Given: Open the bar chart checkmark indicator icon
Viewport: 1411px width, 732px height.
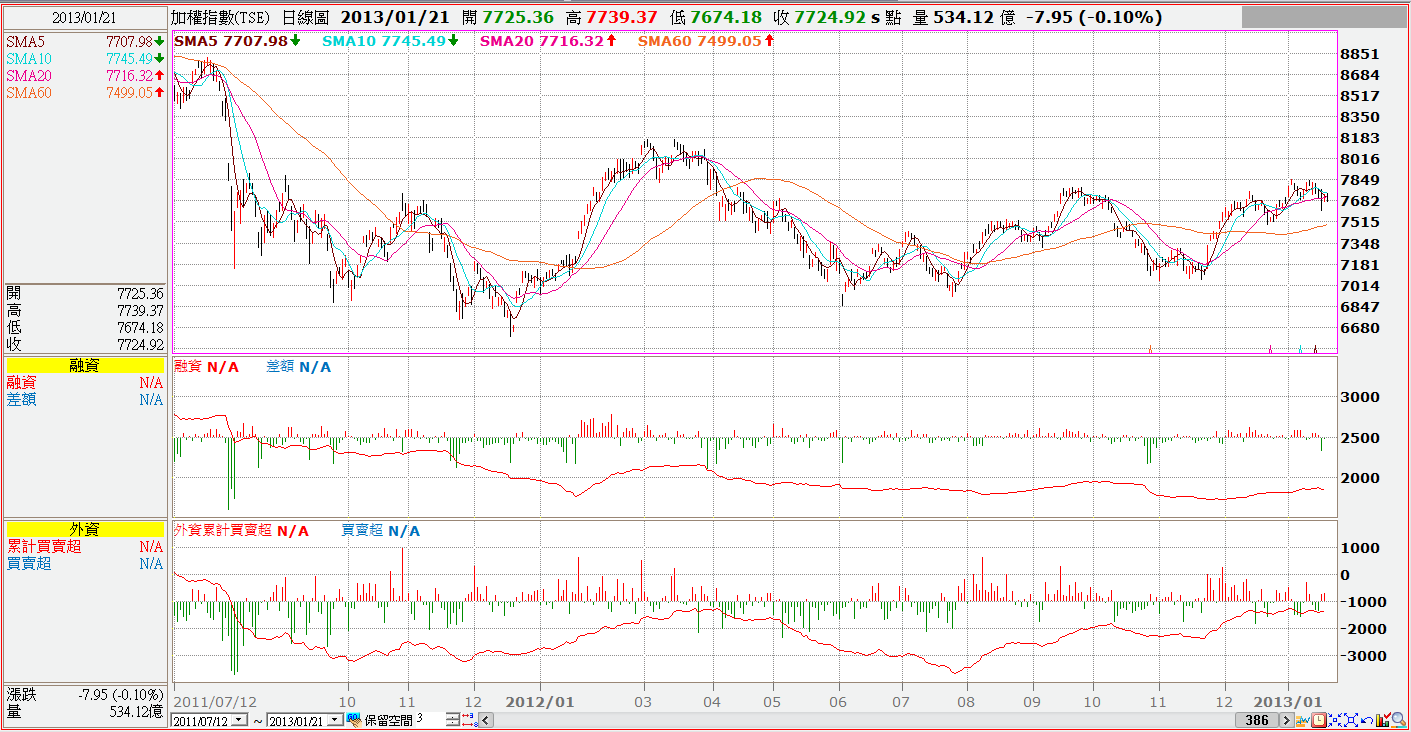Looking at the screenshot, I should [x=1381, y=720].
